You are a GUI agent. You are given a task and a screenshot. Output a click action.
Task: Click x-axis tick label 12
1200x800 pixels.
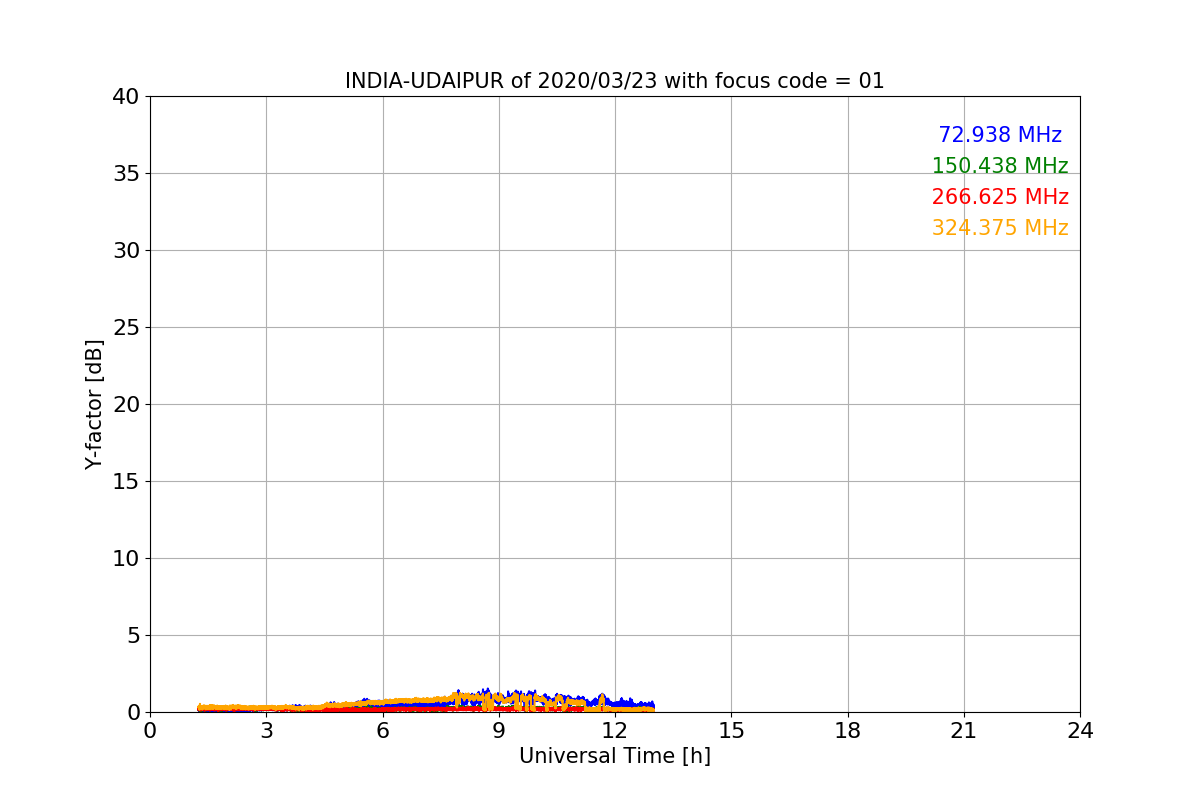point(615,731)
